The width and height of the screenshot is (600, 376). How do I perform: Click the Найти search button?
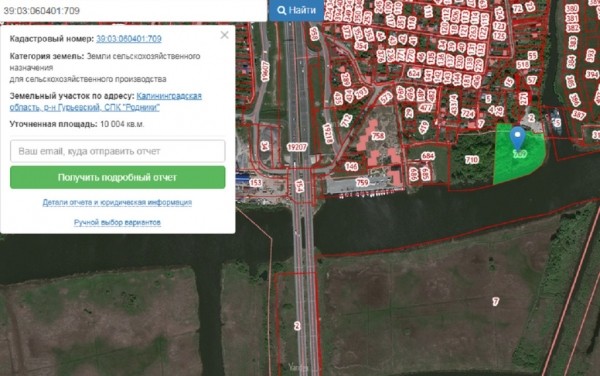pyautogui.click(x=297, y=10)
